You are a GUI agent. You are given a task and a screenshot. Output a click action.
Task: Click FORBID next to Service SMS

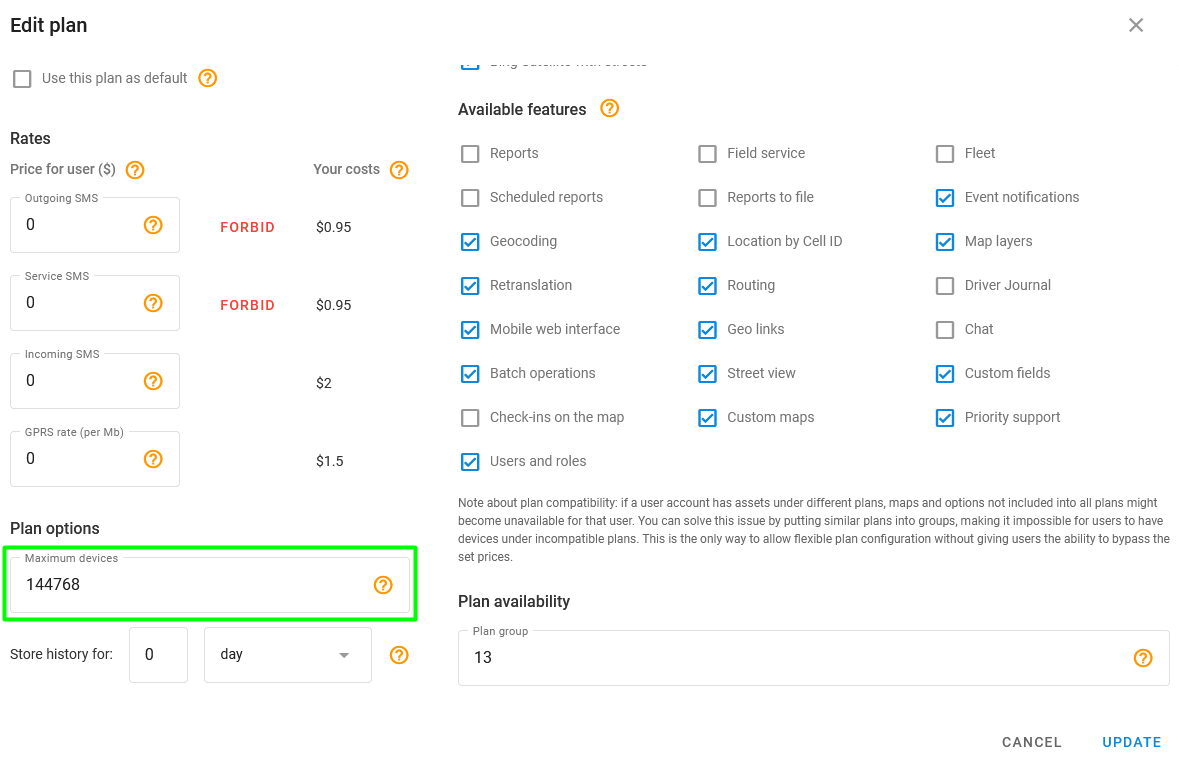tap(247, 305)
